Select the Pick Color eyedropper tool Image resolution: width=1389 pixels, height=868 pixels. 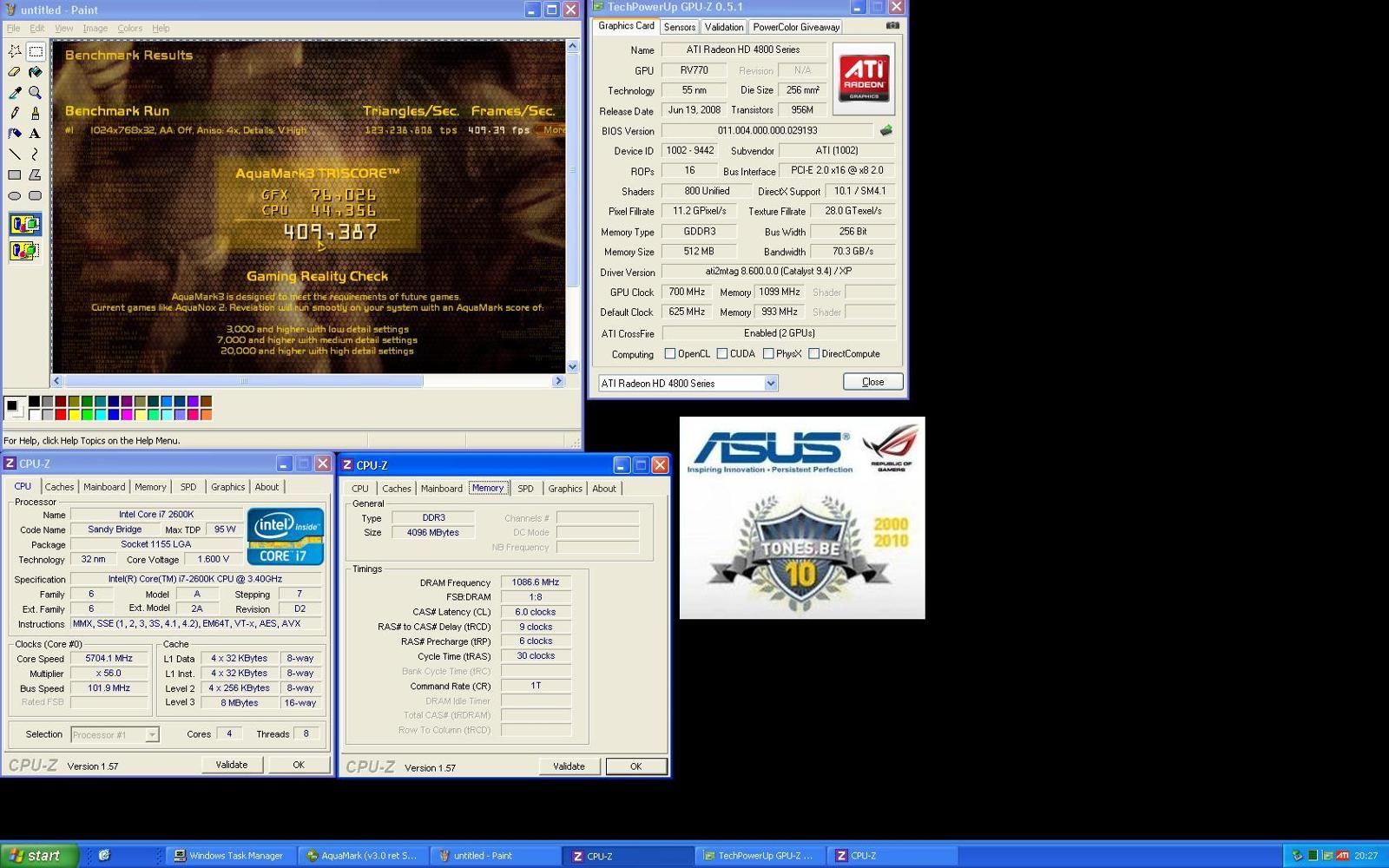(15, 92)
